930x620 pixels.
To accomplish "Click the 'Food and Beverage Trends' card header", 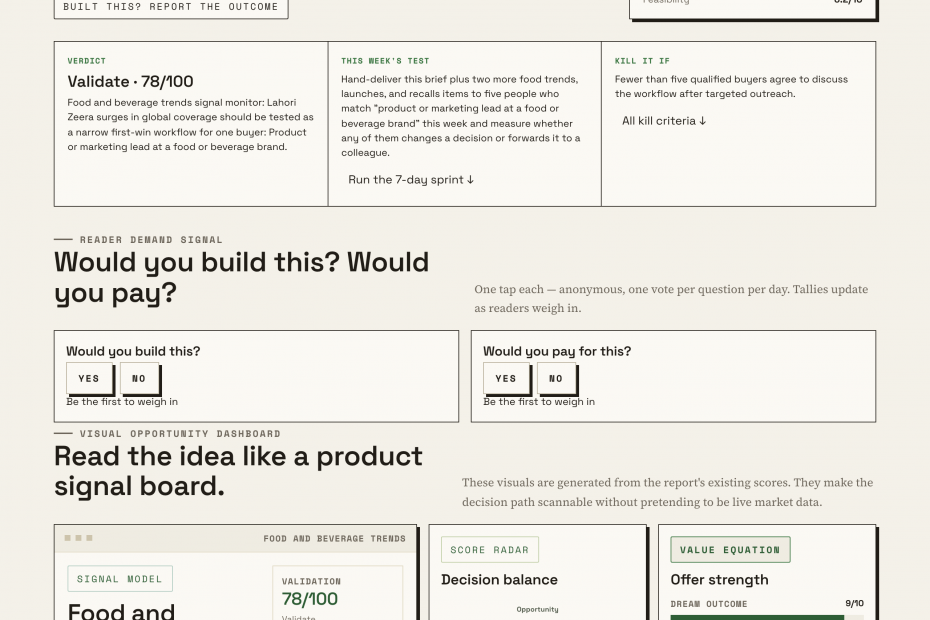I will (235, 539).
